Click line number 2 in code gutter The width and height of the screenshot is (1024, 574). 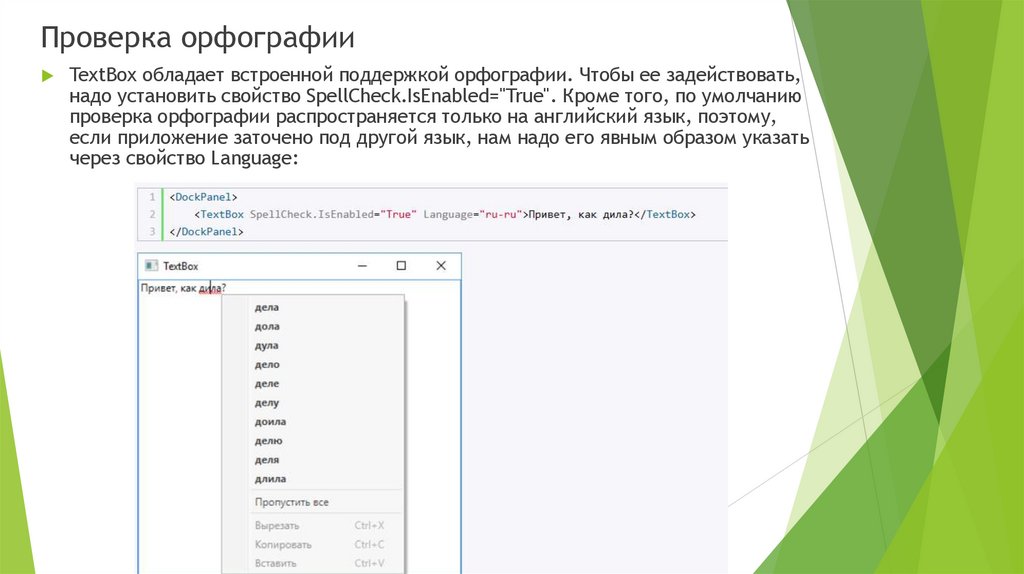(x=152, y=214)
